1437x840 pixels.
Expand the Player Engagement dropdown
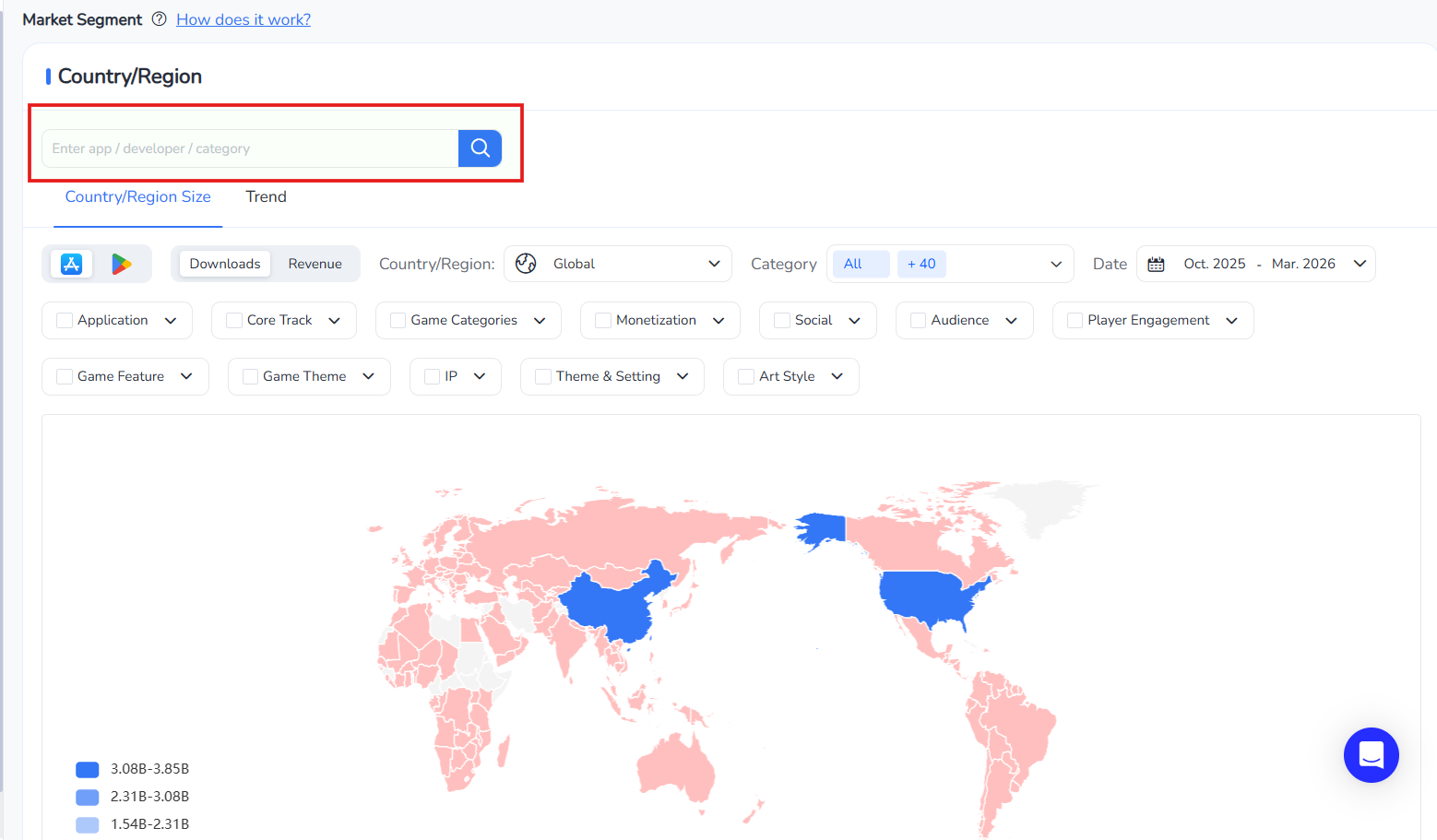click(1232, 320)
